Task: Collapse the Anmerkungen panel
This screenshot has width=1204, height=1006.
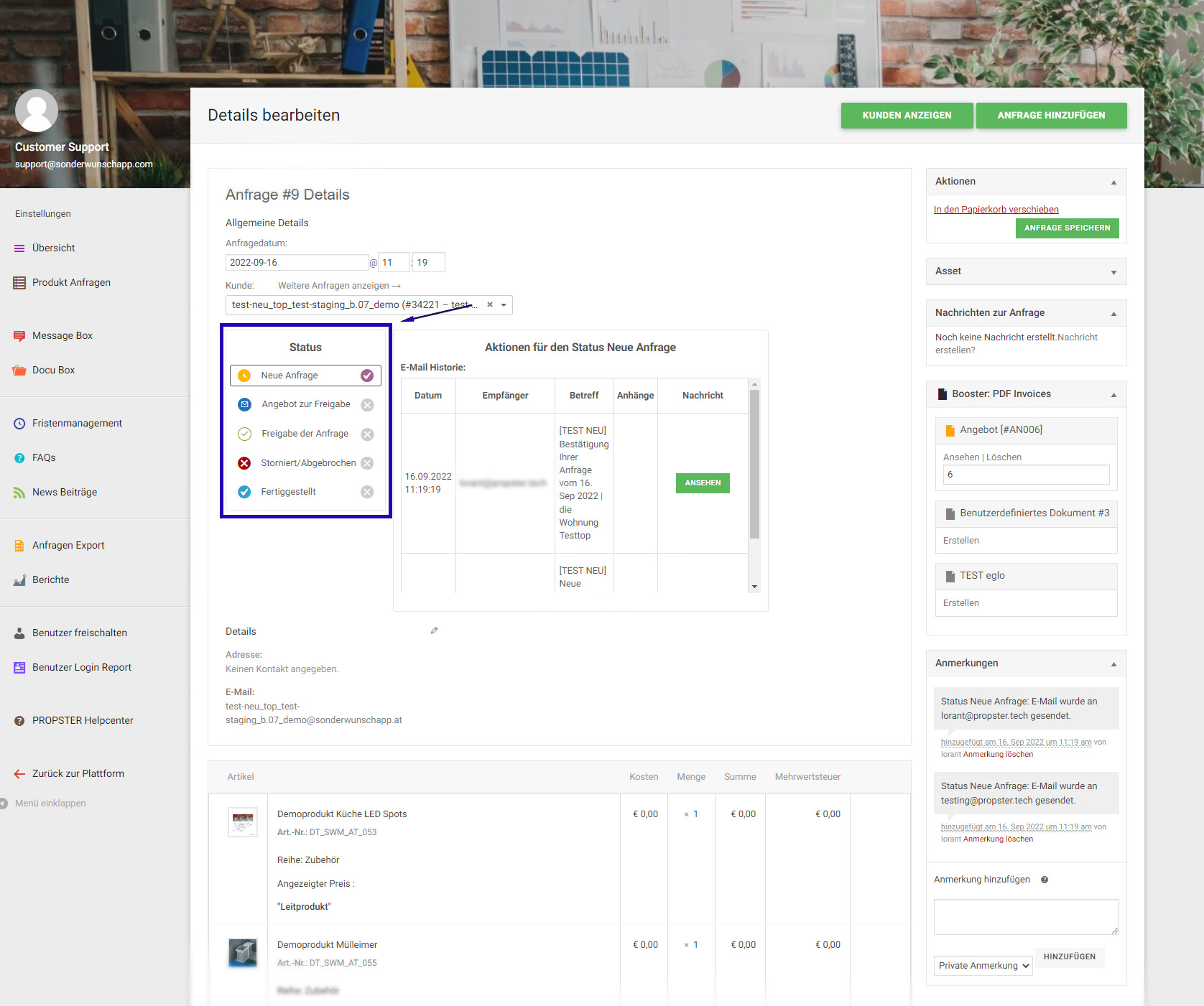Action: [x=1113, y=664]
